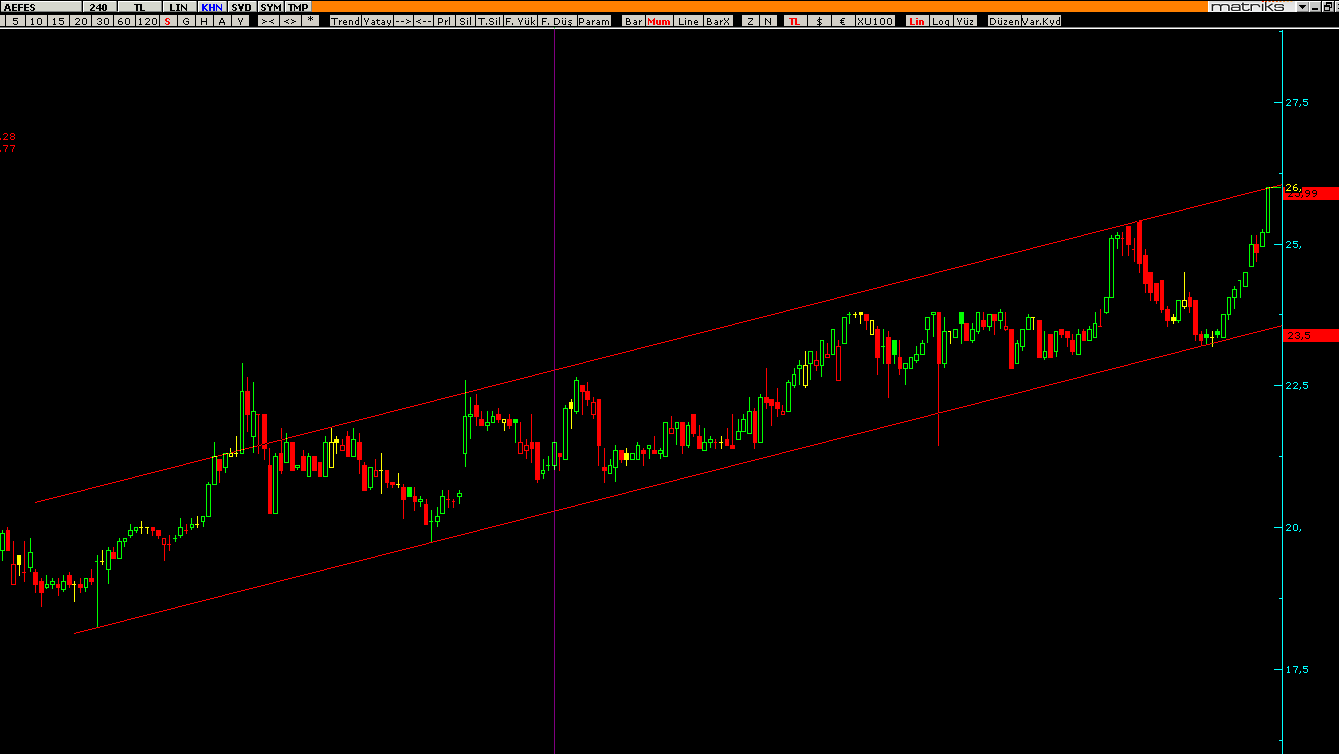This screenshot has width=1339, height=754.
Task: Click the Düzen button
Action: [x=1002, y=21]
